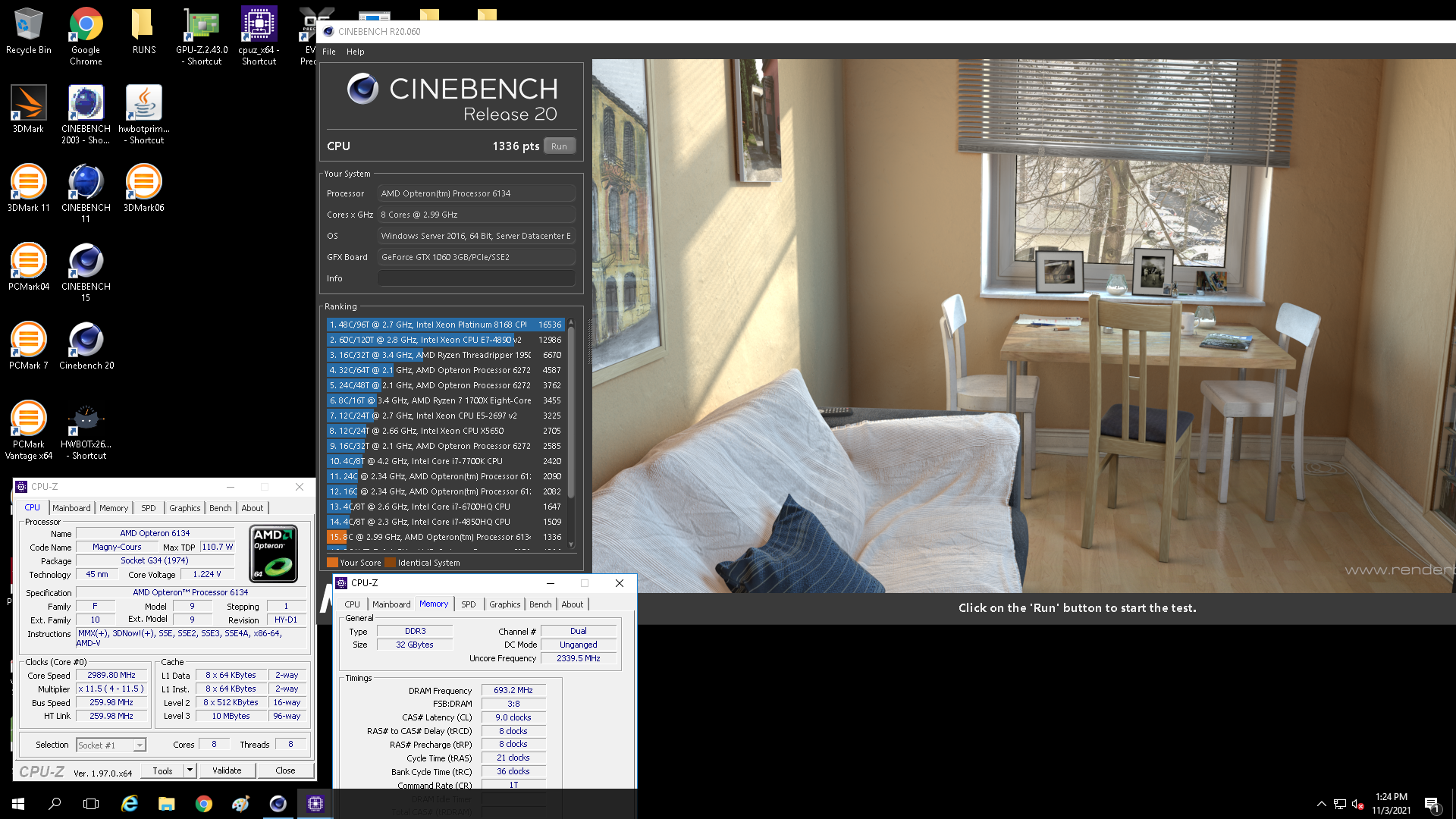Viewport: 1456px width, 819px height.
Task: Open the hwbotprime shortcut icon
Action: click(143, 115)
